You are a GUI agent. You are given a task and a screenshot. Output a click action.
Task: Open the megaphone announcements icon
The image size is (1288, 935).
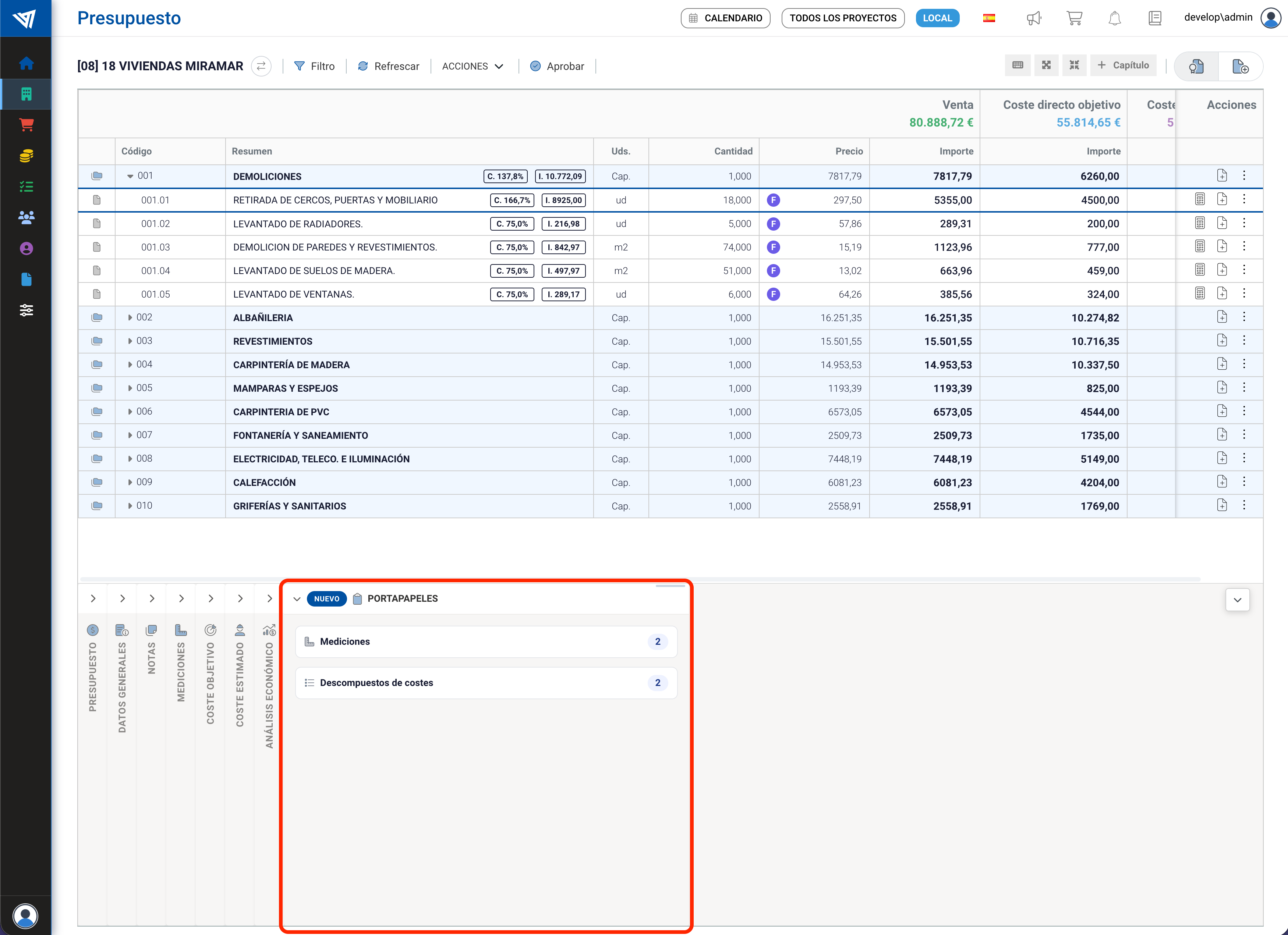pyautogui.click(x=1034, y=18)
